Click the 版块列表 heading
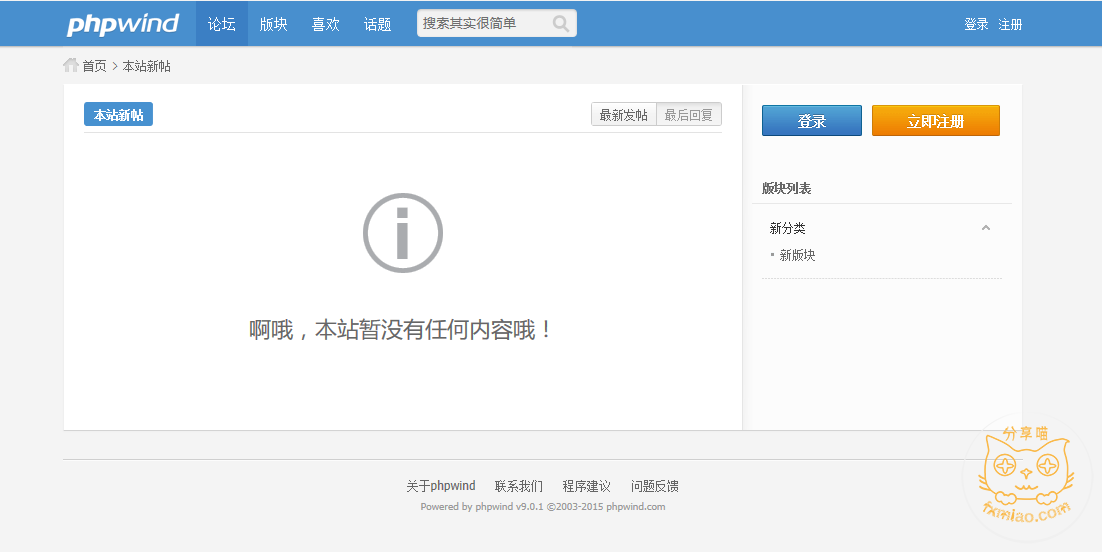This screenshot has width=1102, height=552. (x=786, y=188)
